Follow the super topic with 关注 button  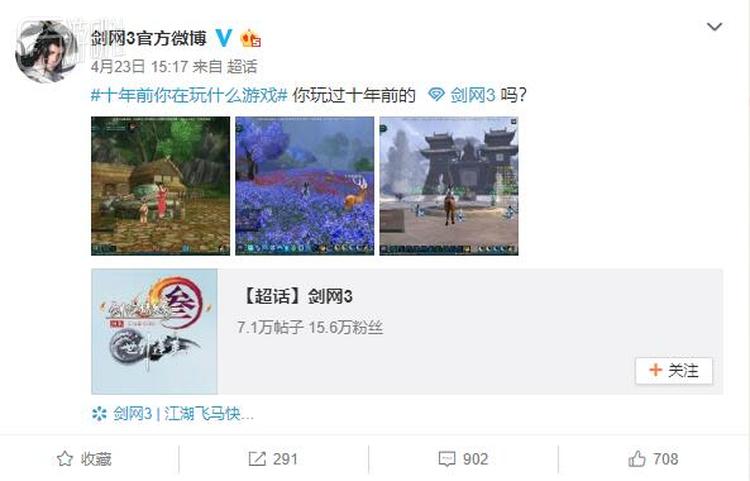[673, 371]
